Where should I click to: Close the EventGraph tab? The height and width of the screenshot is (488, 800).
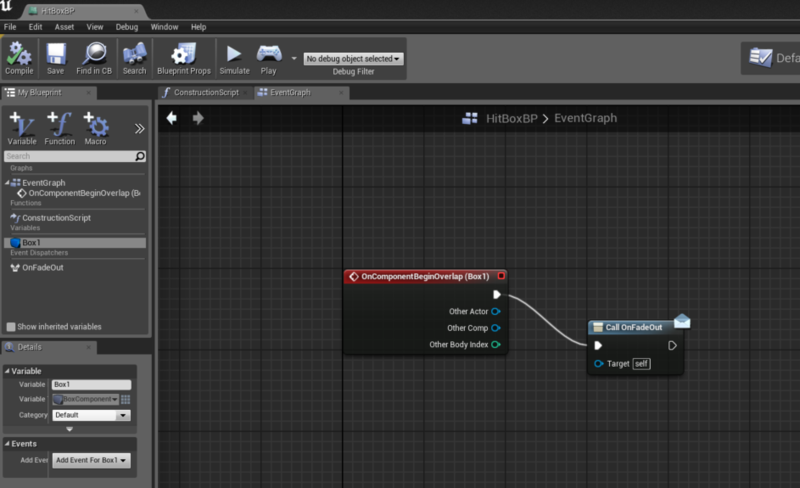tap(341, 92)
